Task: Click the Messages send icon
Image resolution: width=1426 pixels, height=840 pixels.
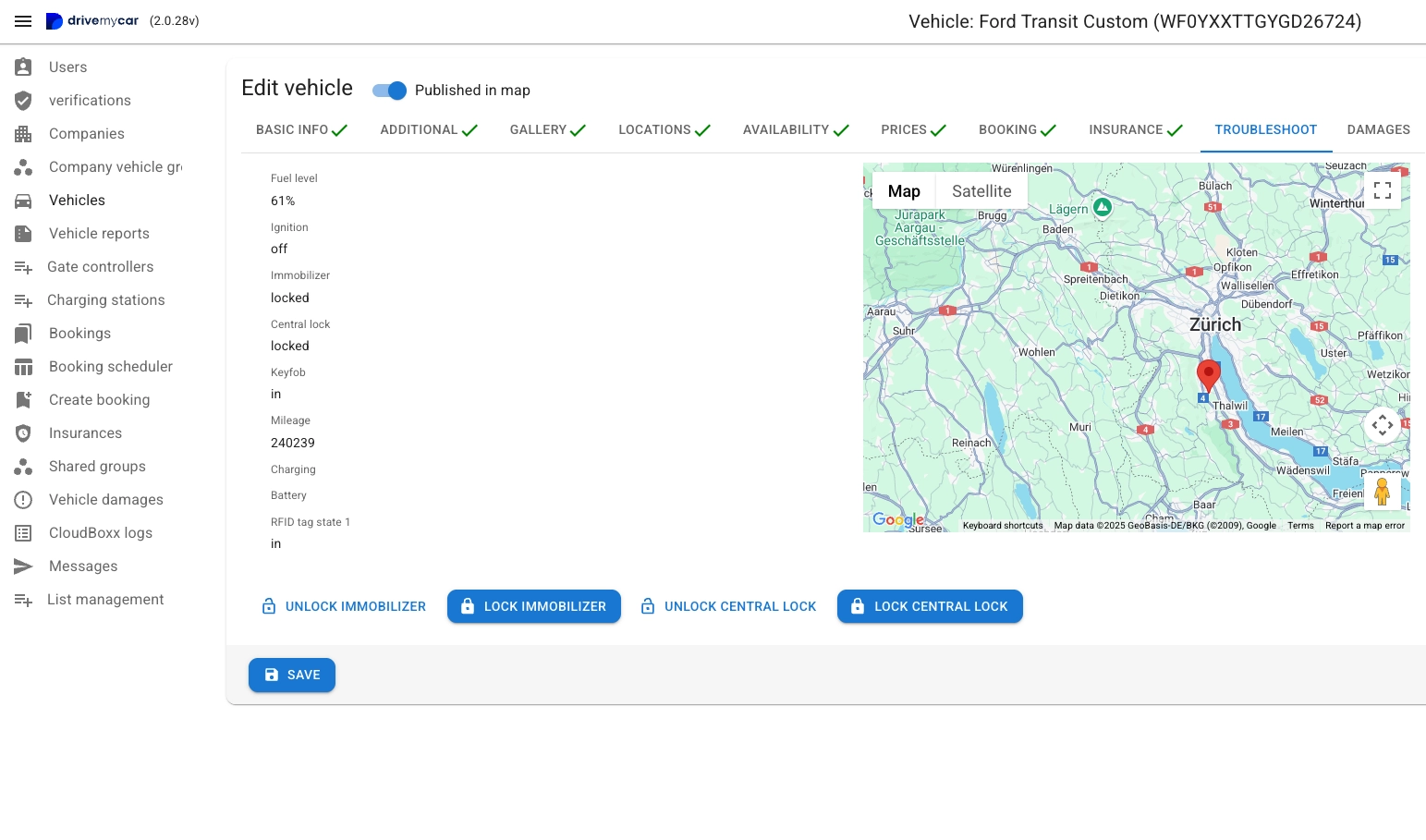Action: point(23,566)
